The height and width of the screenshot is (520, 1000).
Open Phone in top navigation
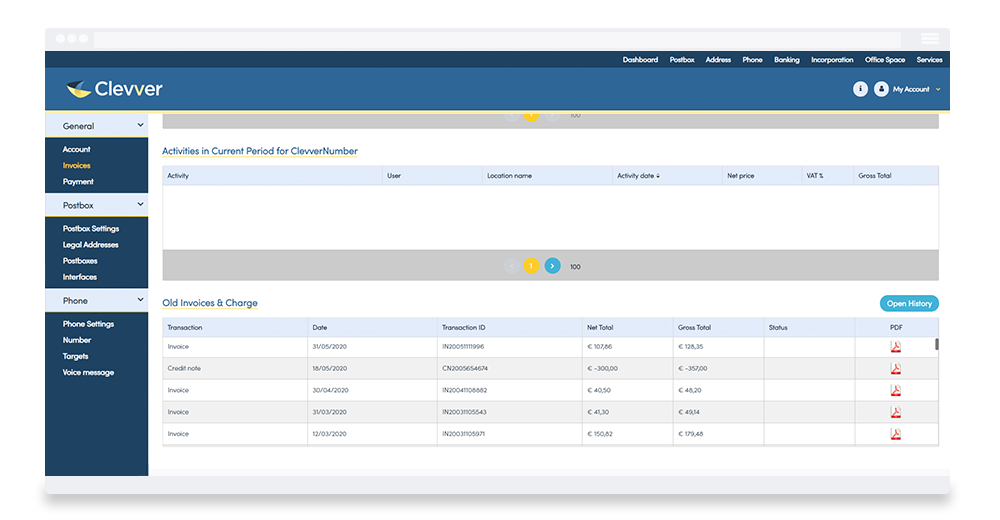pyautogui.click(x=752, y=60)
